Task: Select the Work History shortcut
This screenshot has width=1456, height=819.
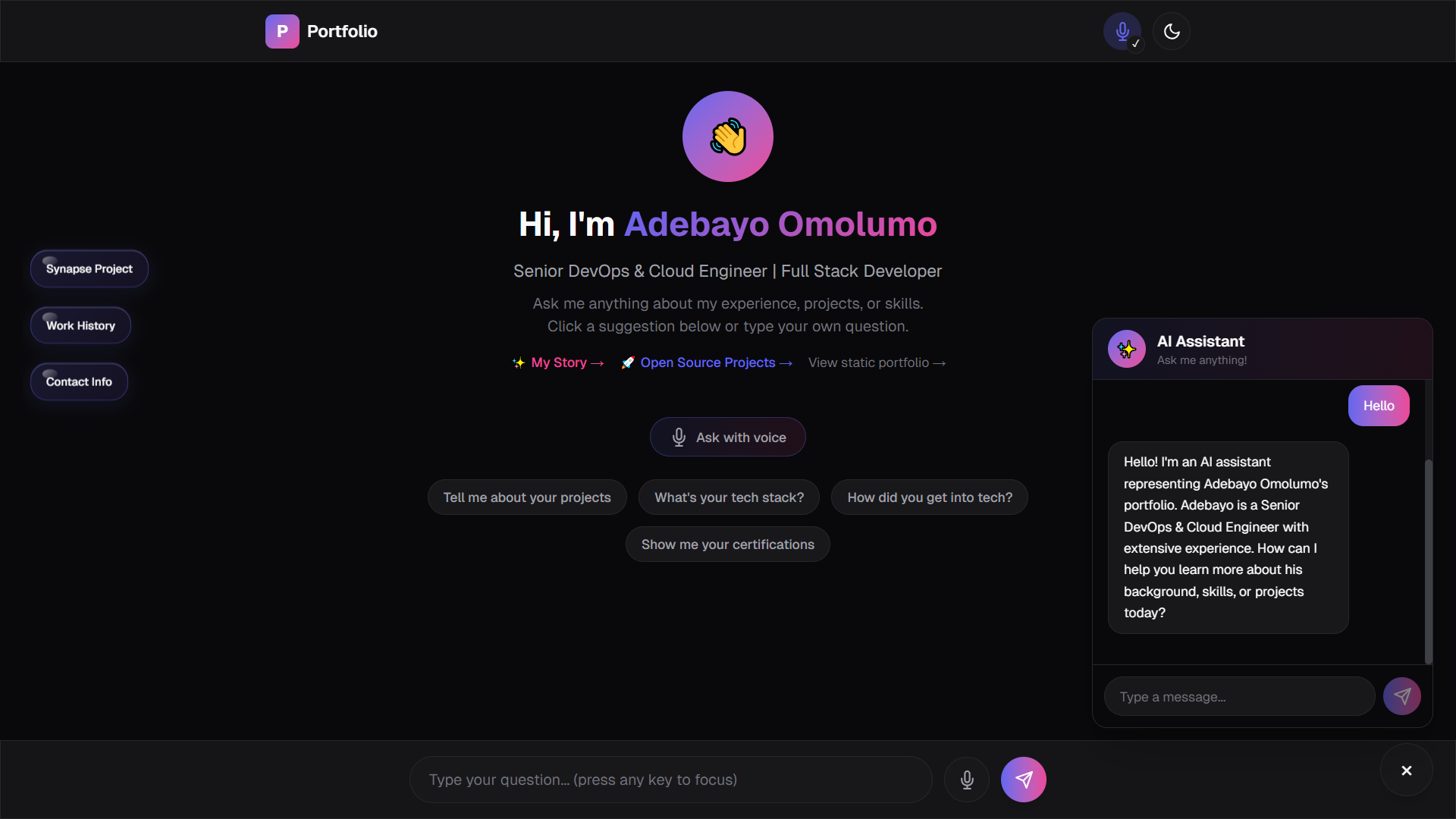Action: (80, 325)
